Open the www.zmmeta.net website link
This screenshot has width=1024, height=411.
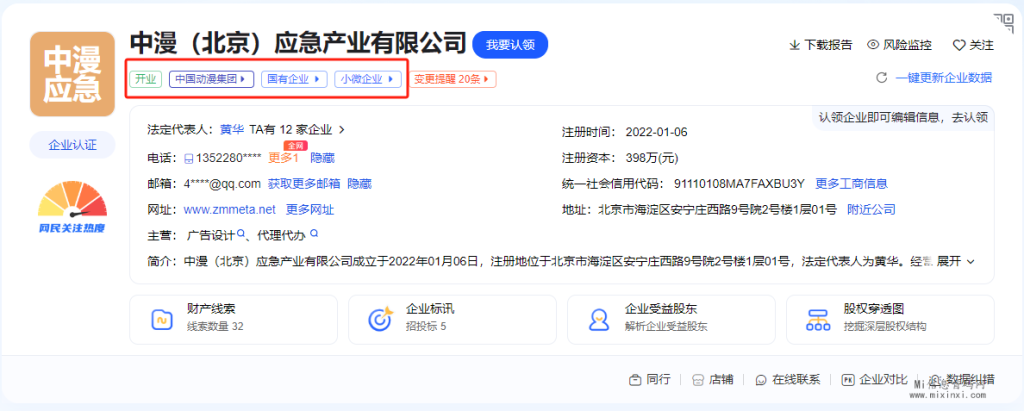(229, 210)
